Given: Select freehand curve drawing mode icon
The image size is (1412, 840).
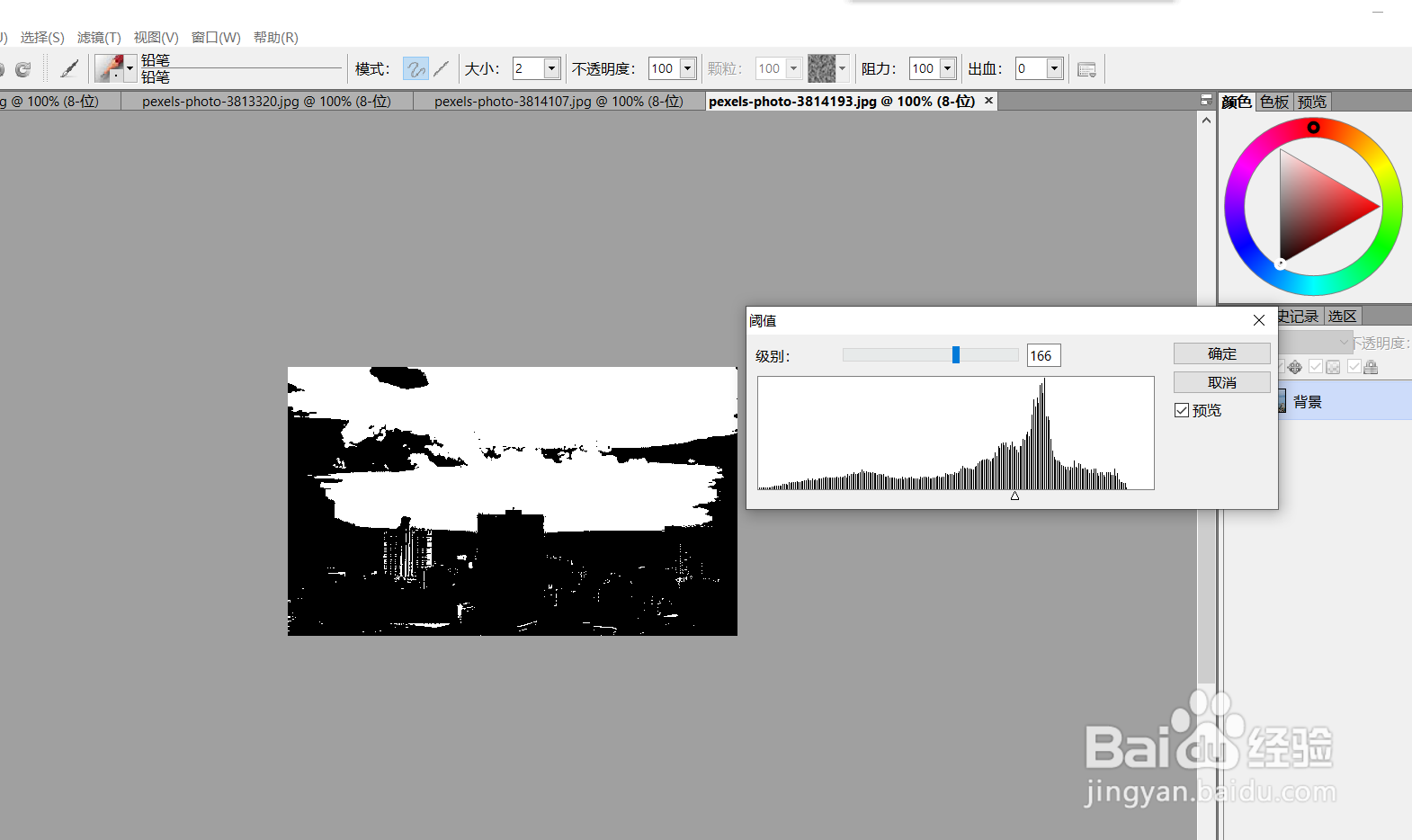Looking at the screenshot, I should tap(416, 68).
